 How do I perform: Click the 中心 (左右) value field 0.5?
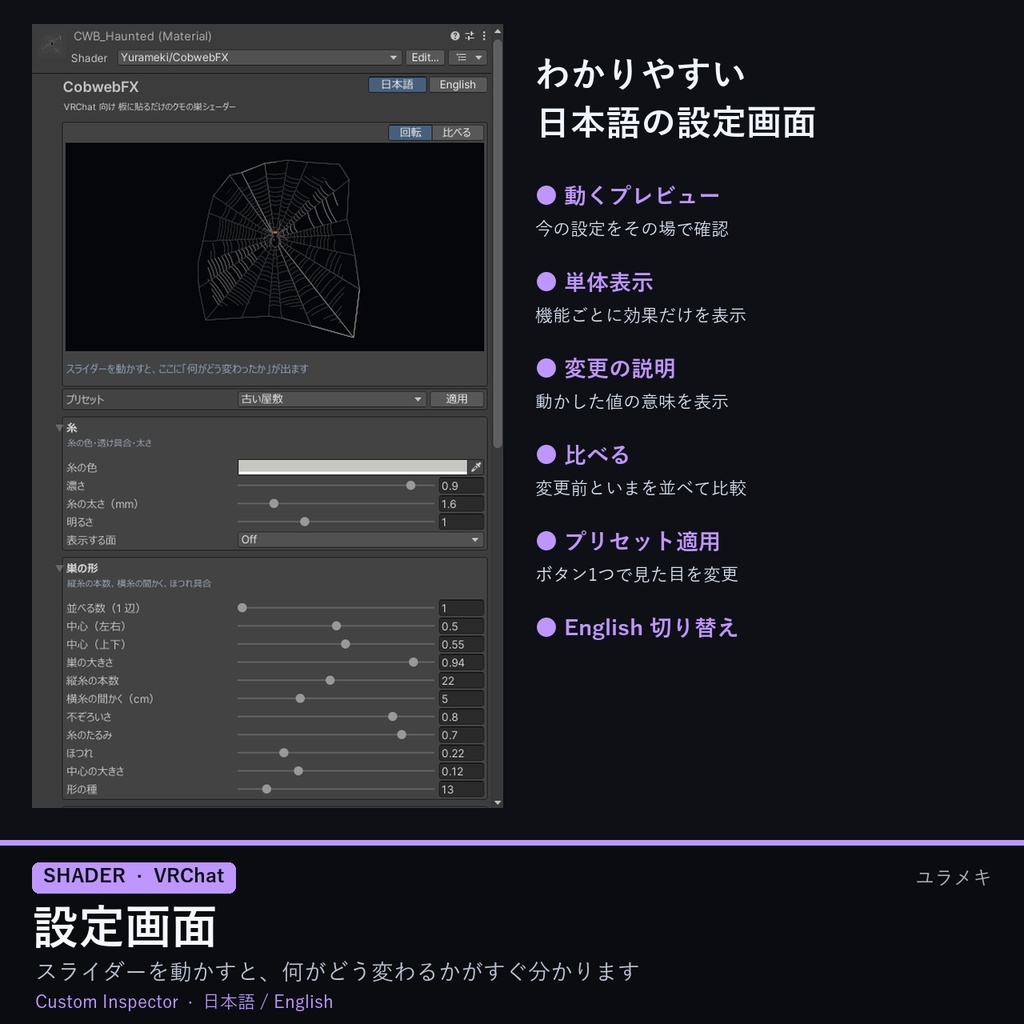pyautogui.click(x=461, y=626)
